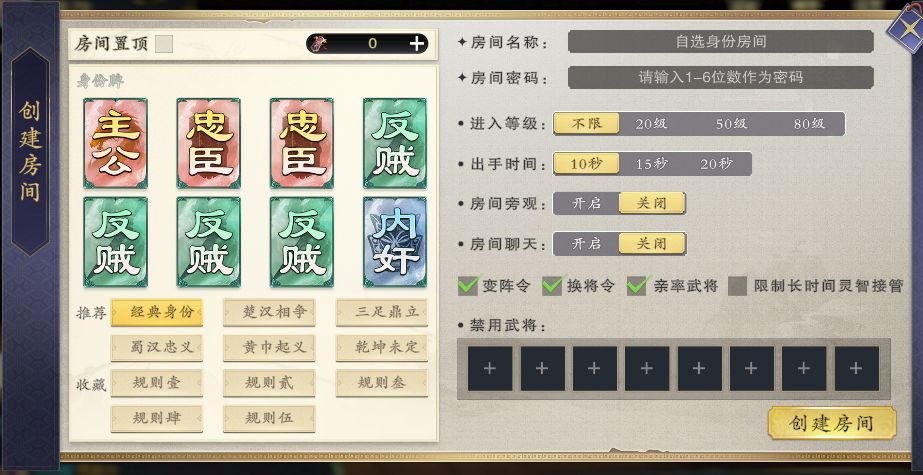Toggle the 房间置顶 checkbox
Screen dimensions: 923x475
(164, 44)
